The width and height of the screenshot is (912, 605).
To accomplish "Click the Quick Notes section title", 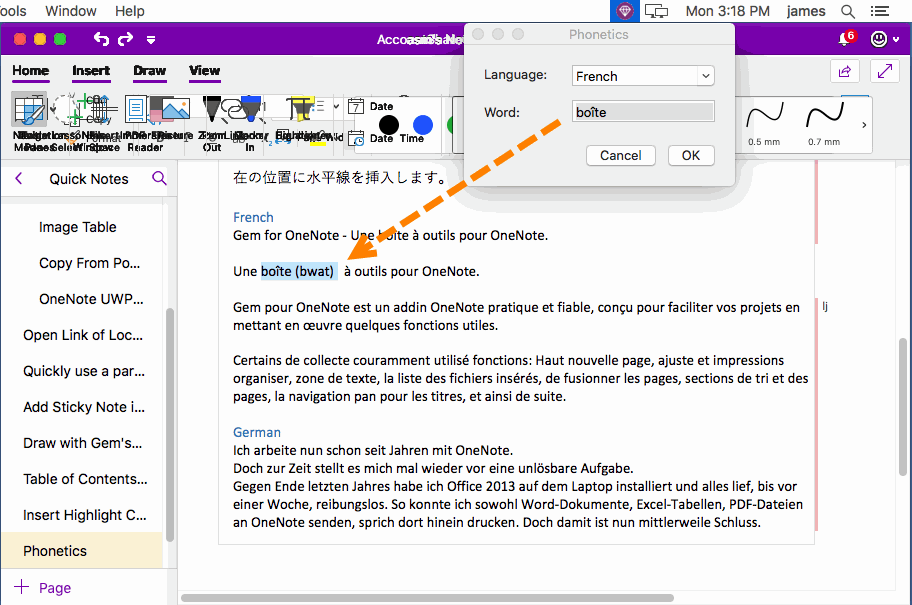I will pyautogui.click(x=88, y=179).
